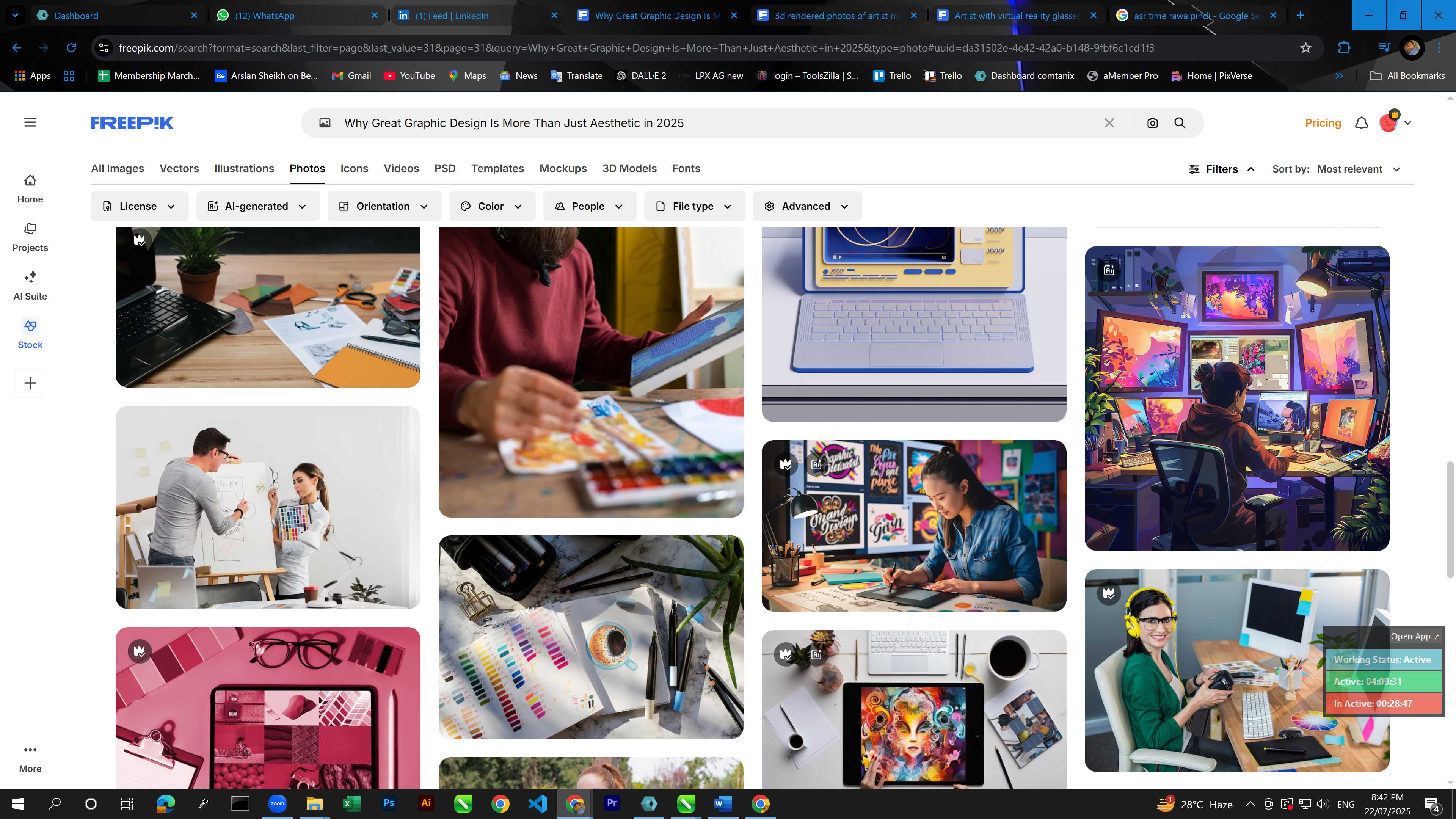This screenshot has height=819, width=1456.
Task: Open Photoshop from the taskbar
Action: pyautogui.click(x=388, y=803)
